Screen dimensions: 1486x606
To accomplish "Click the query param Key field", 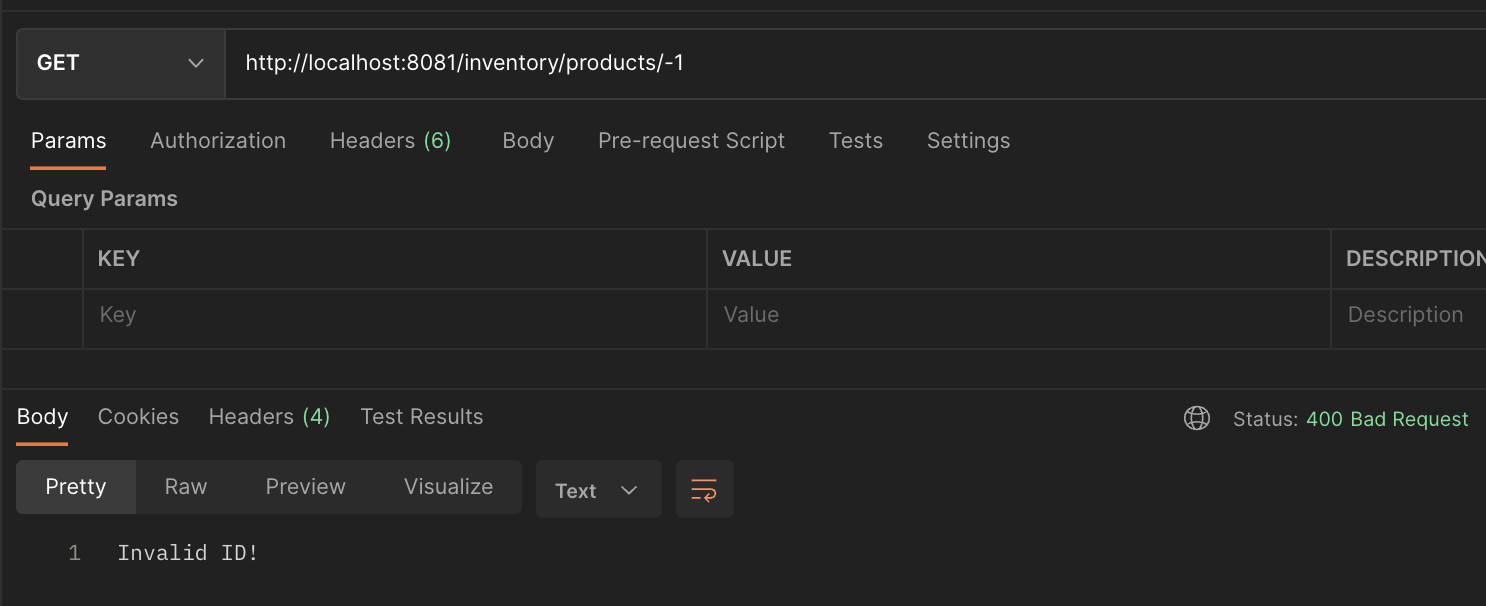I will pyautogui.click(x=394, y=315).
